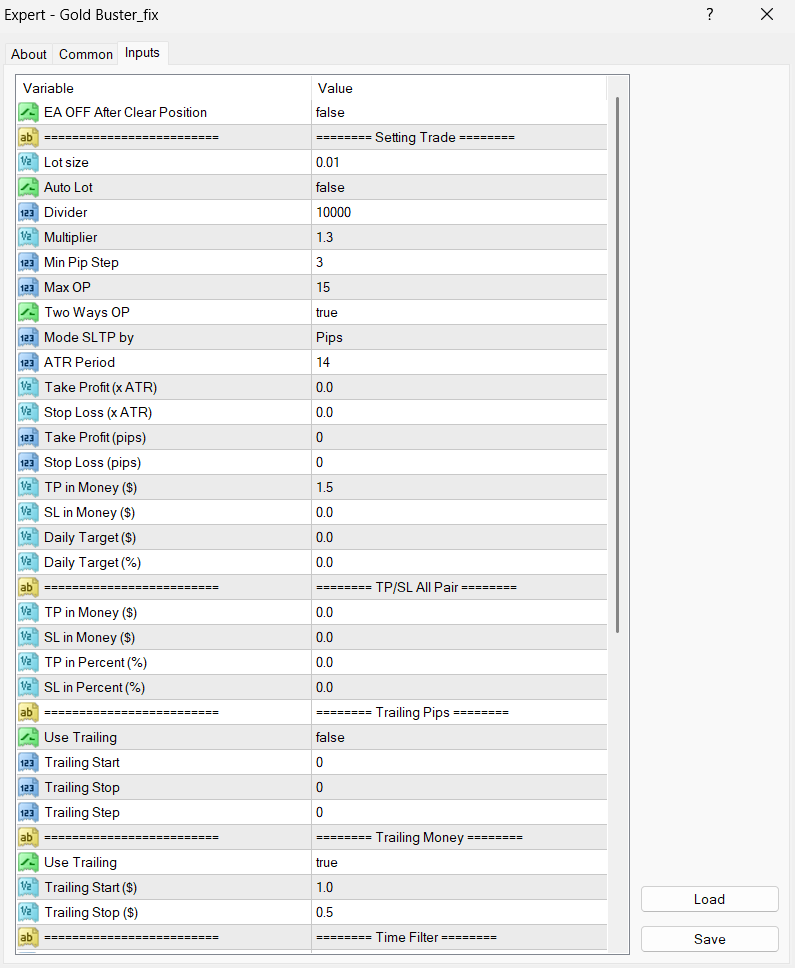Open Use Trailing value under Trailing Pips
795x968 pixels.
click(x=458, y=737)
